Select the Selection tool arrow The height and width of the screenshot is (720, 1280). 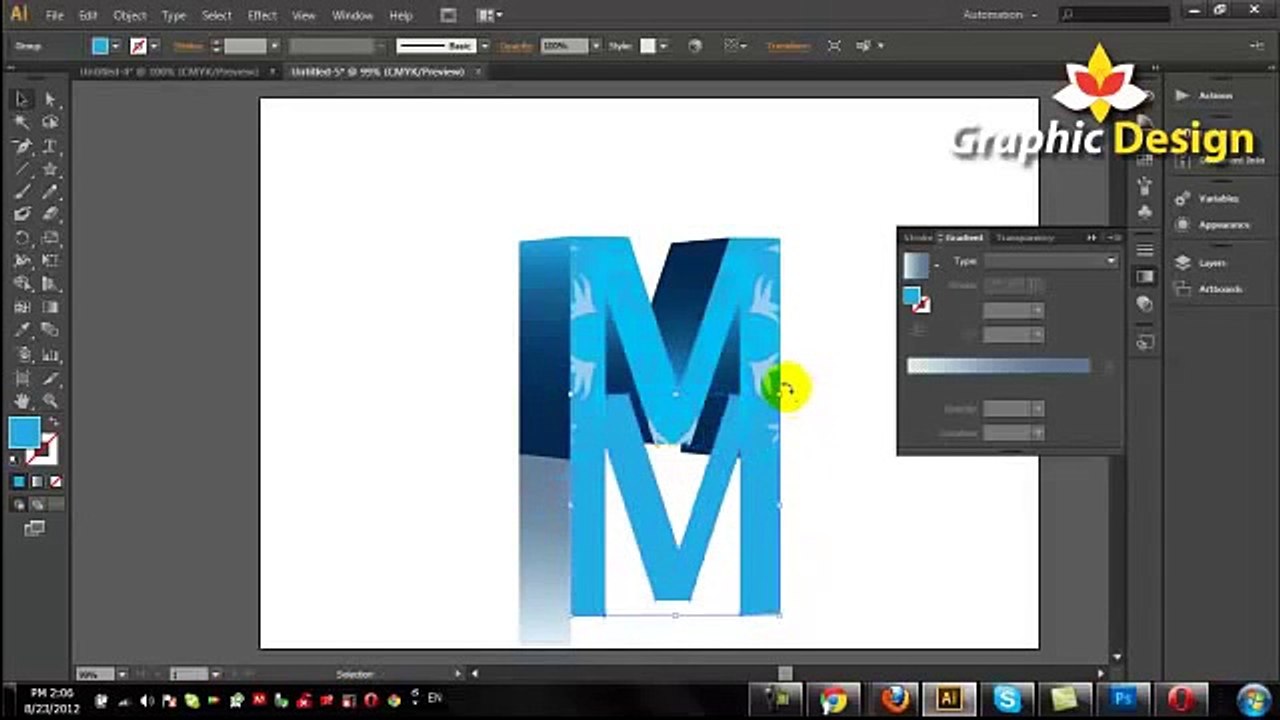(x=22, y=99)
